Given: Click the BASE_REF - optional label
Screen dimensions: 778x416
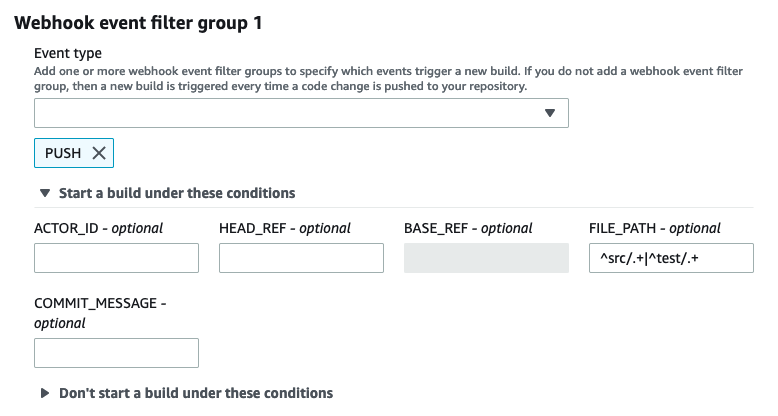Looking at the screenshot, I should 468,228.
